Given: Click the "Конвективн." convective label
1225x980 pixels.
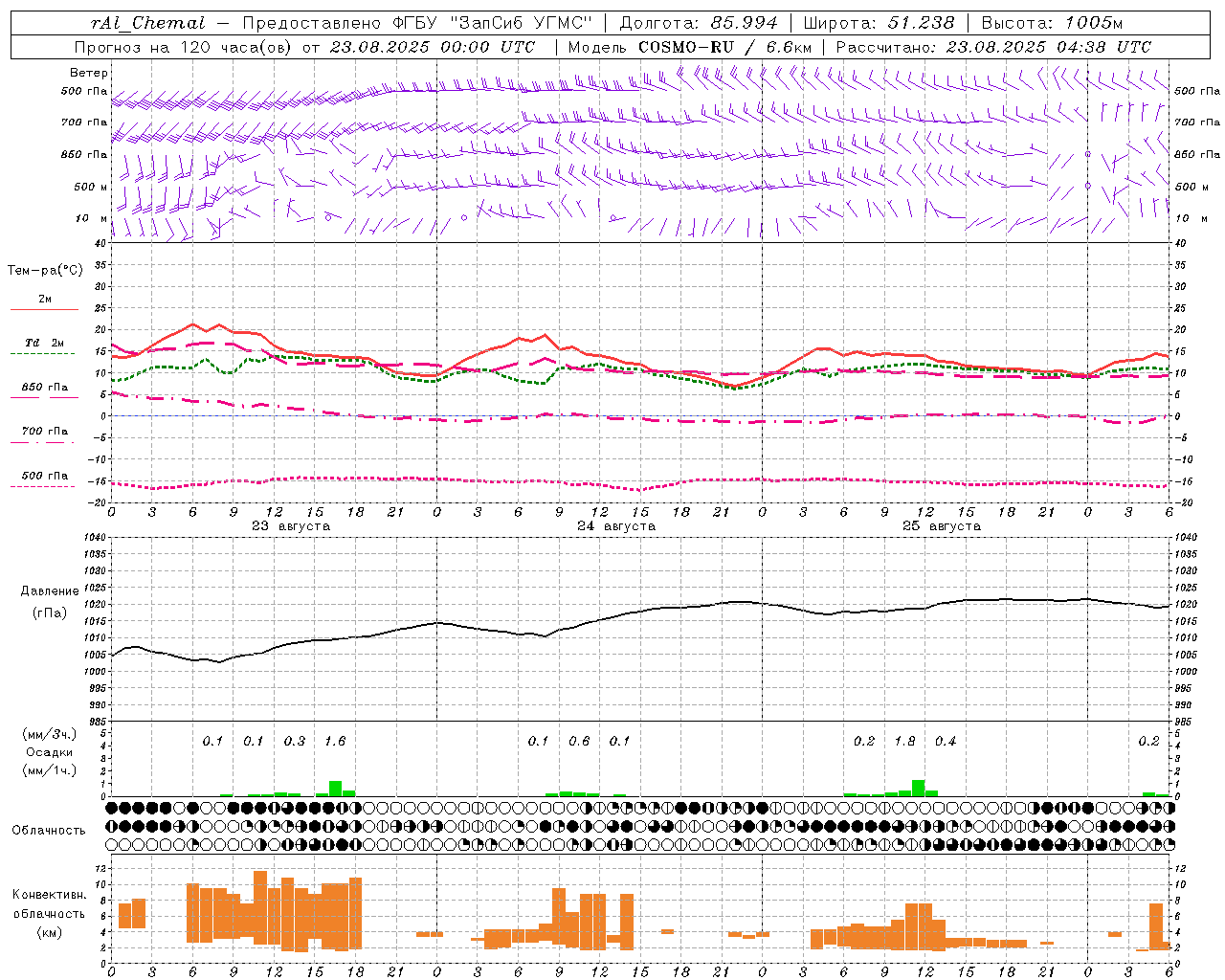Looking at the screenshot, I should click(x=50, y=895).
